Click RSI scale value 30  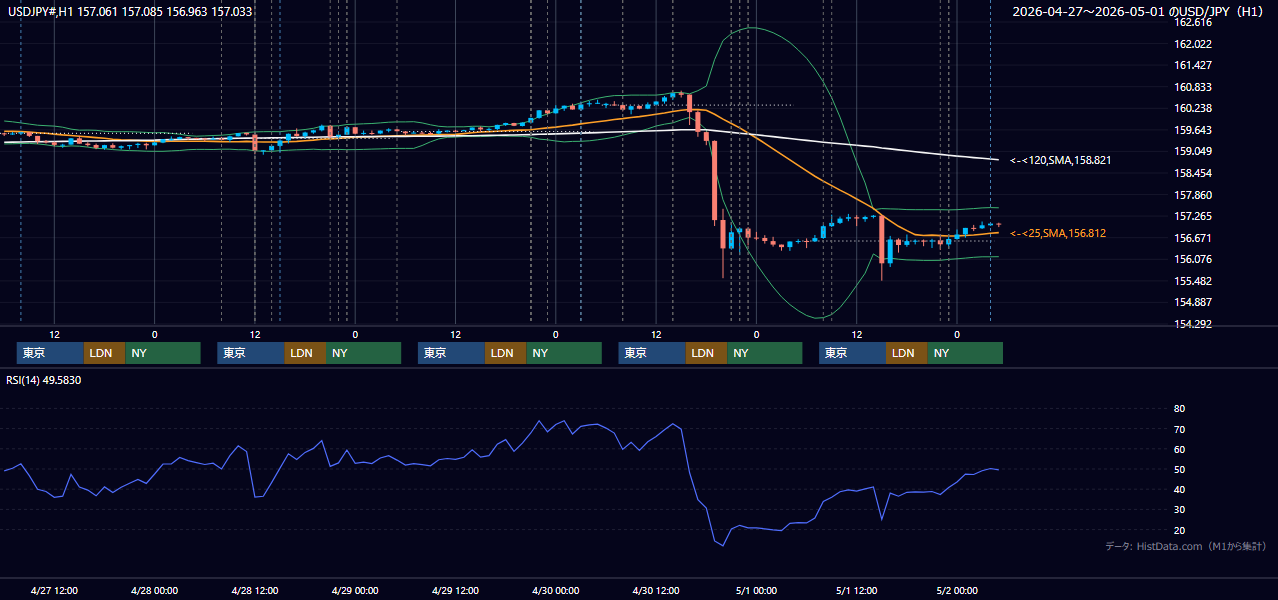1180,509
